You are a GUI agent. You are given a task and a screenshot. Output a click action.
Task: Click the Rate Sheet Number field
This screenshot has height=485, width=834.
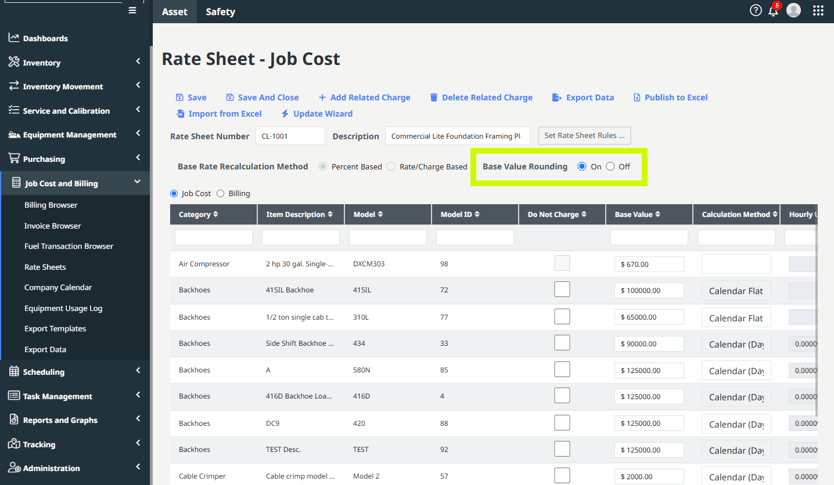coord(290,136)
